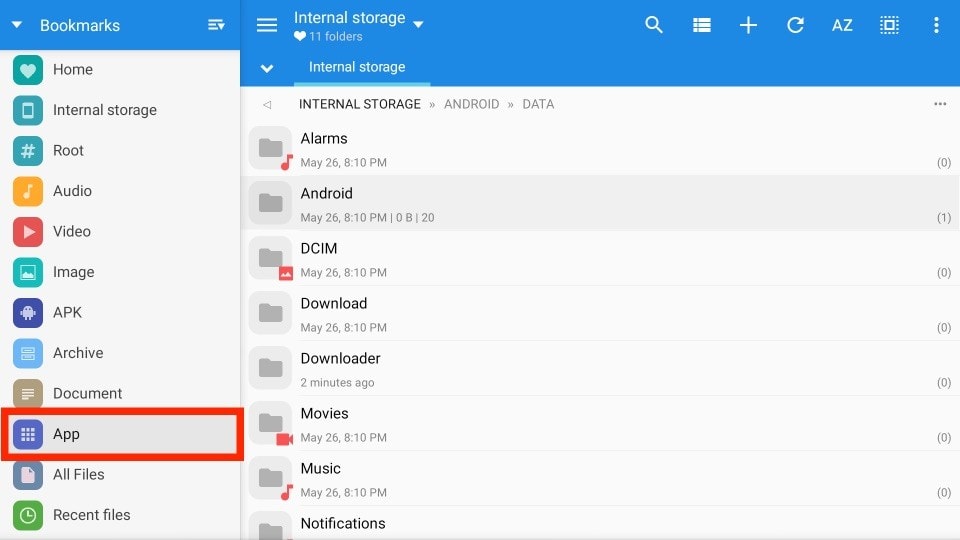Viewport: 960px width, 540px height.
Task: Open Home bookmark
Action: coord(120,70)
